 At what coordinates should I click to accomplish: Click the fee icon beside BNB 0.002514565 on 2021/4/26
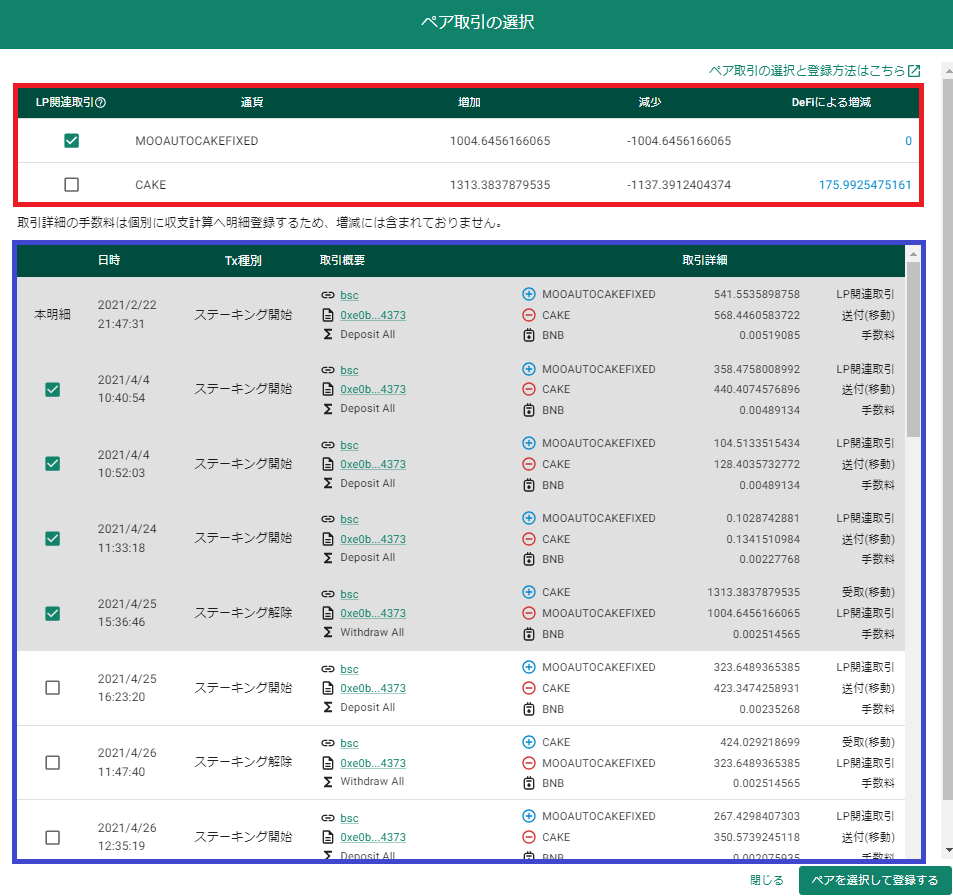tap(529, 783)
